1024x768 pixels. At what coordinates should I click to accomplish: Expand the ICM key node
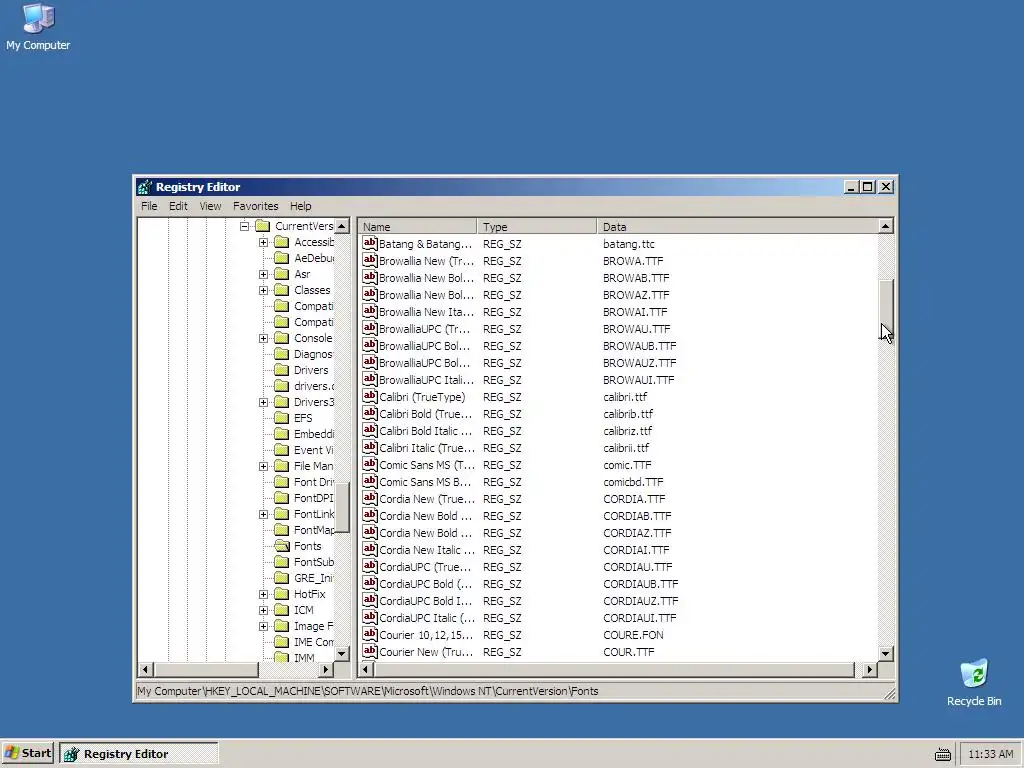[x=263, y=610]
